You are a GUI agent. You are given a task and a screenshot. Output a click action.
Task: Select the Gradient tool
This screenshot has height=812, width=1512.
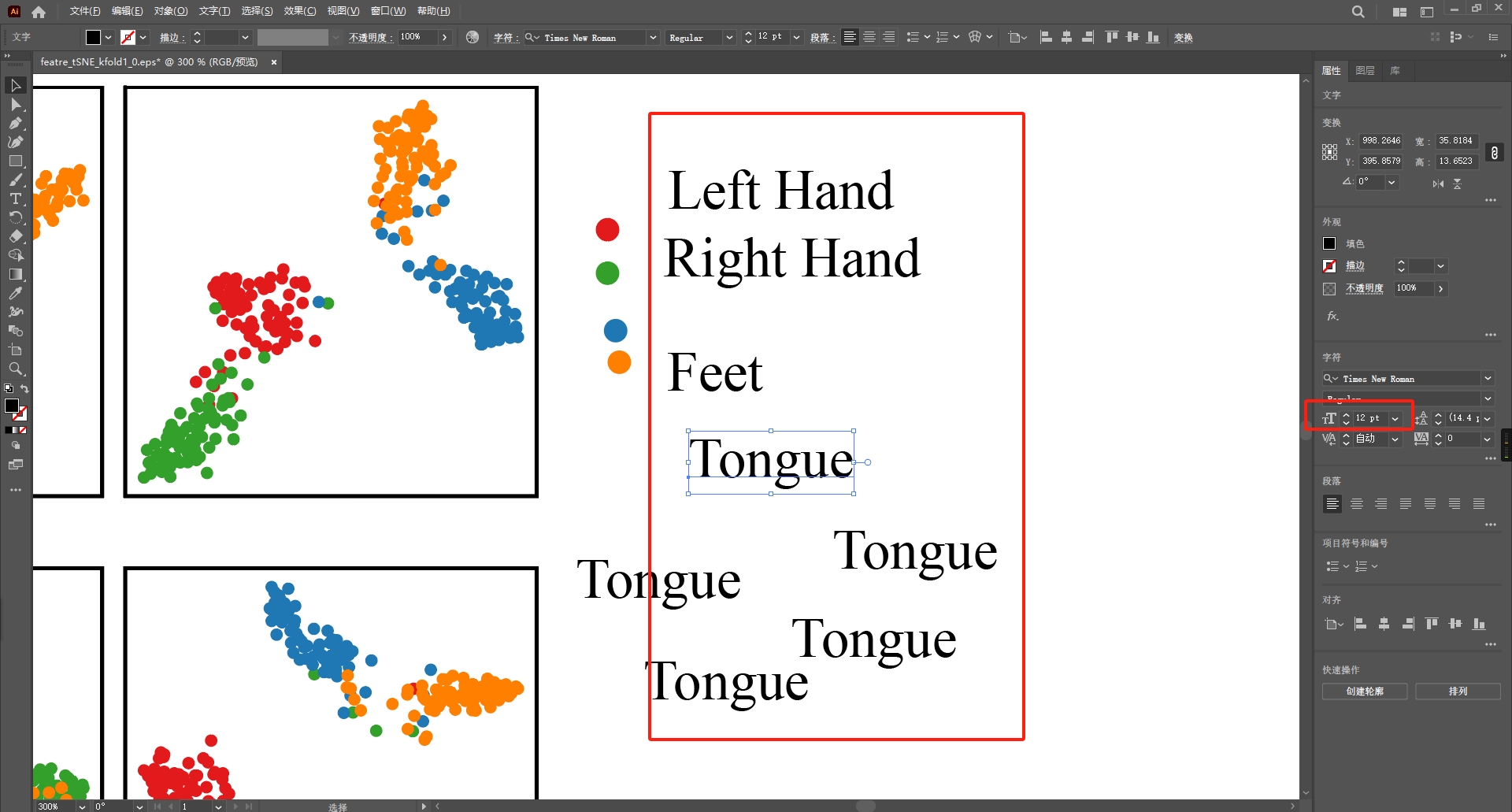pos(16,274)
